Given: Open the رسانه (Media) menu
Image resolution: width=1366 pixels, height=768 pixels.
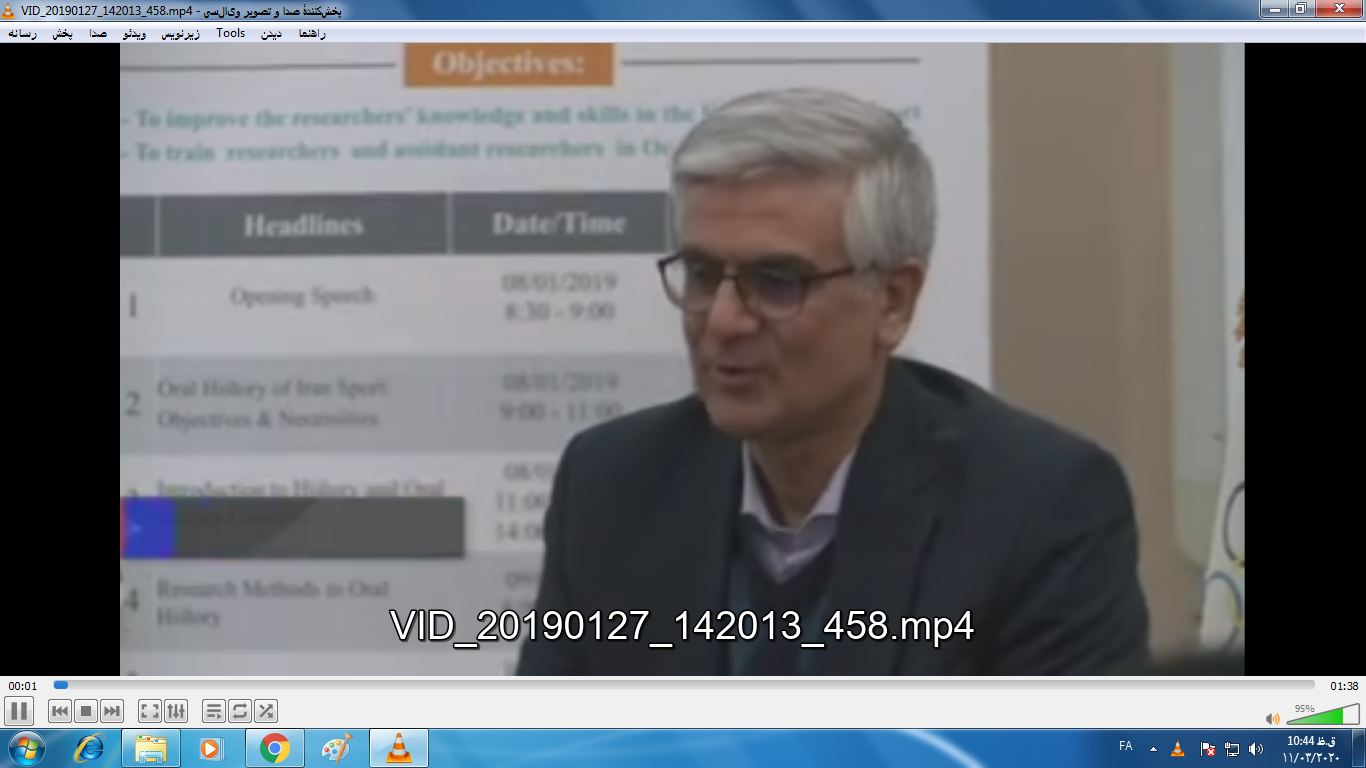Looking at the screenshot, I should point(22,33).
